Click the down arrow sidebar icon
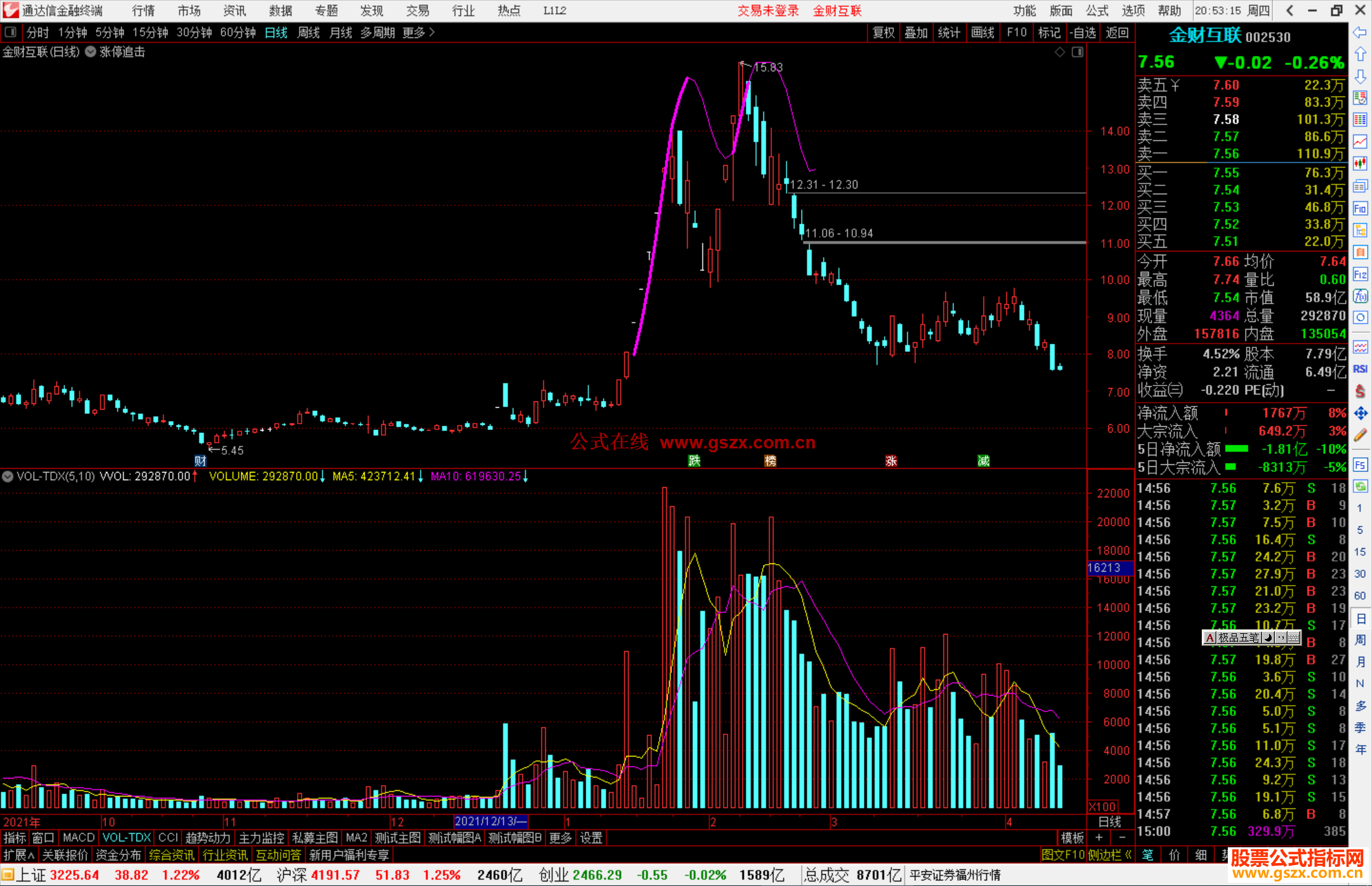This screenshot has width=1372, height=886. (1360, 76)
